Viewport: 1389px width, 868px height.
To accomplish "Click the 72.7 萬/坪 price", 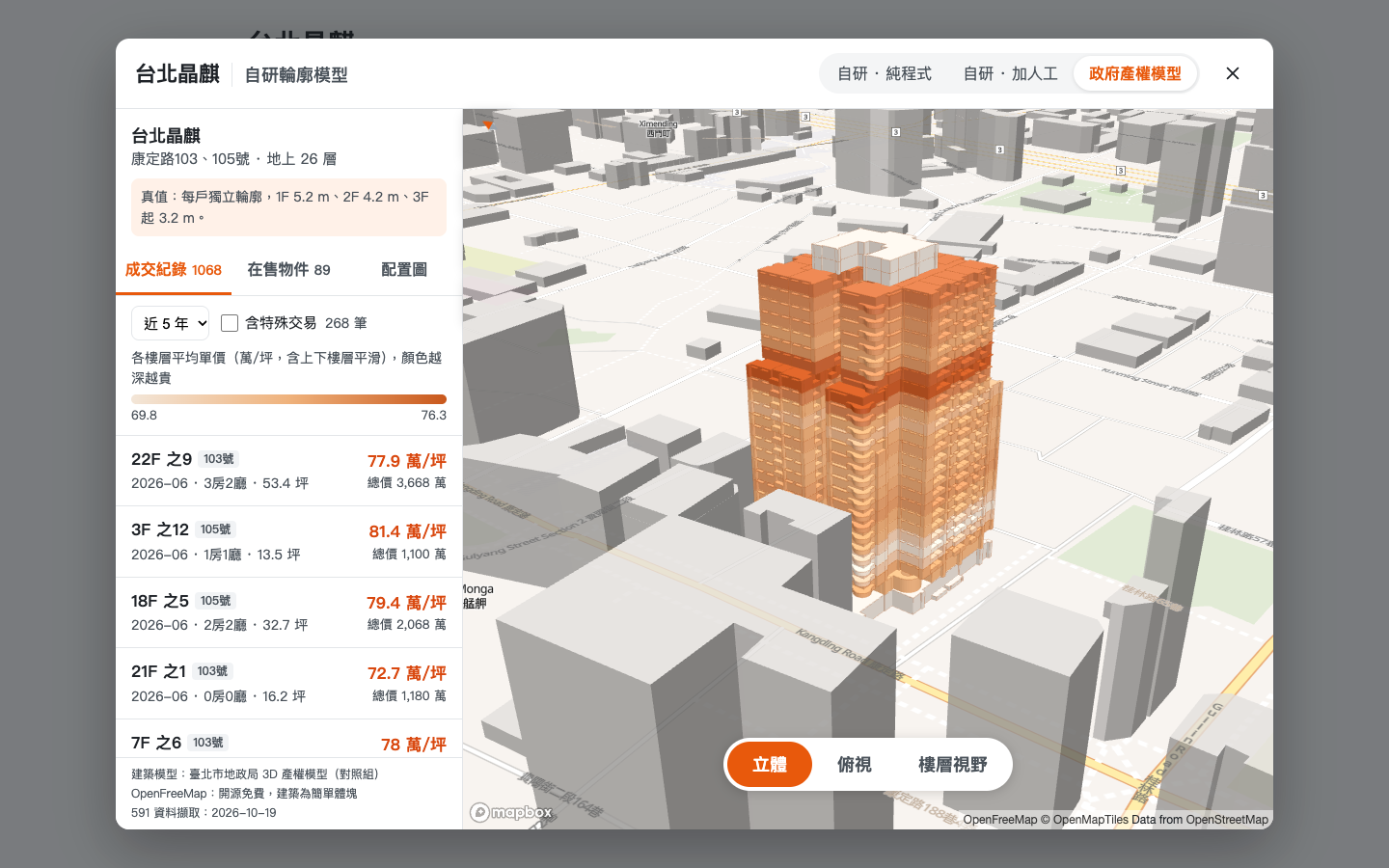I will pos(407,673).
